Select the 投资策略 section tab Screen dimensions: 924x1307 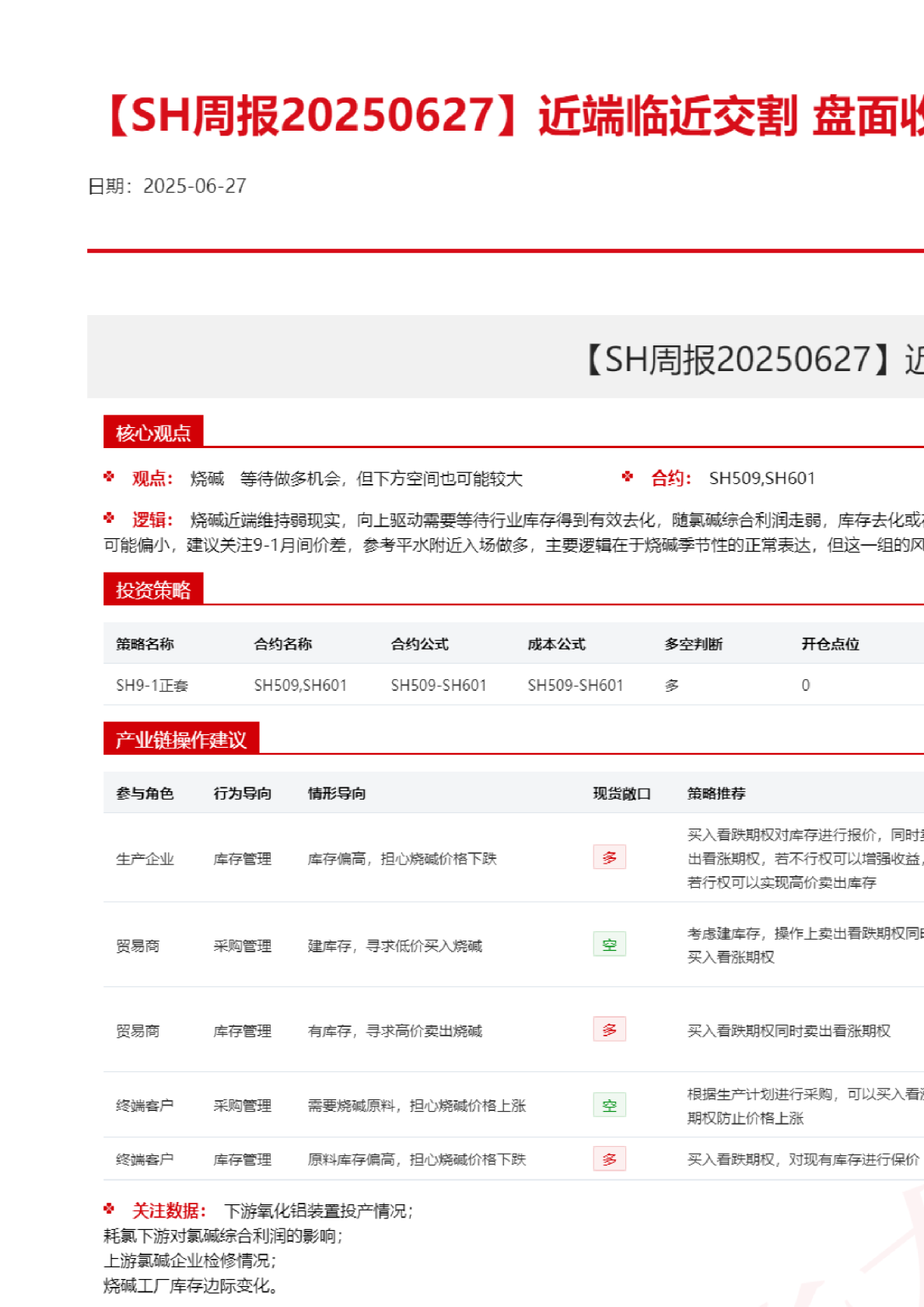pos(153,590)
